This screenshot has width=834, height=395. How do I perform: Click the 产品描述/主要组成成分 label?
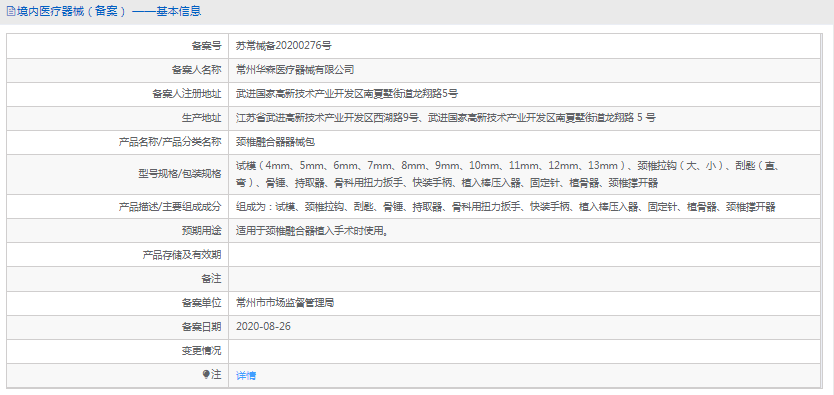[x=169, y=206]
